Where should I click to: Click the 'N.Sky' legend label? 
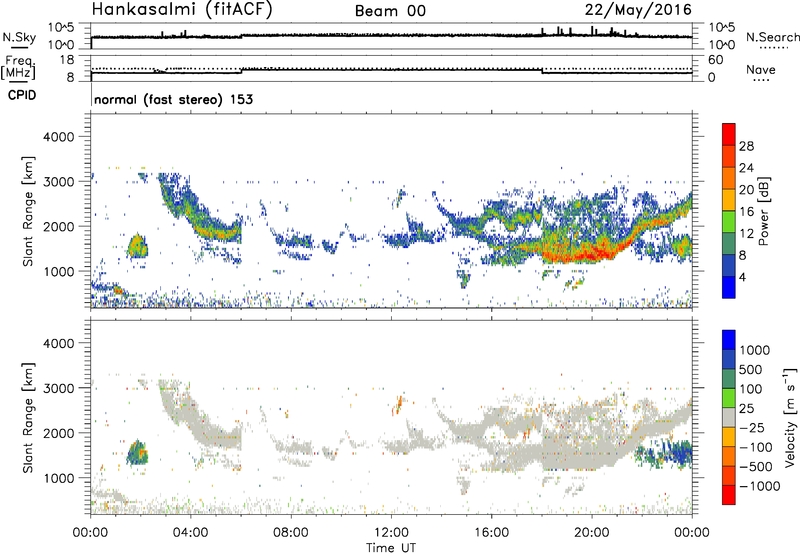(19, 37)
